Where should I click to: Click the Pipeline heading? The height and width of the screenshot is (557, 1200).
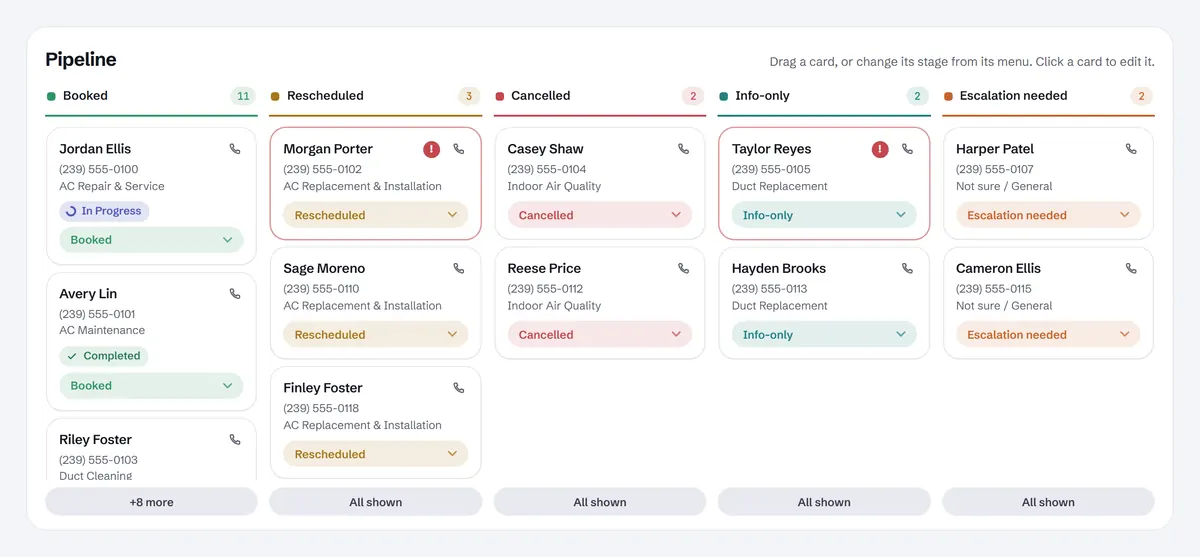pos(81,60)
